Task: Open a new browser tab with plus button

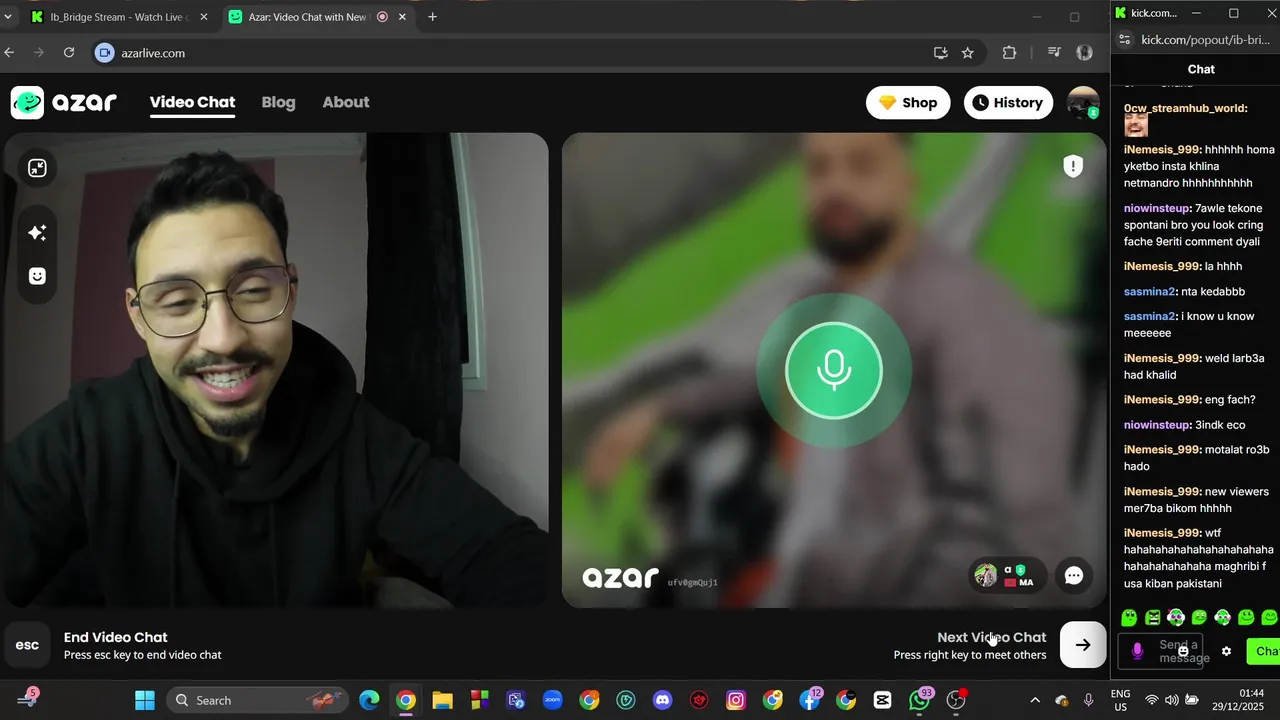Action: pyautogui.click(x=432, y=17)
